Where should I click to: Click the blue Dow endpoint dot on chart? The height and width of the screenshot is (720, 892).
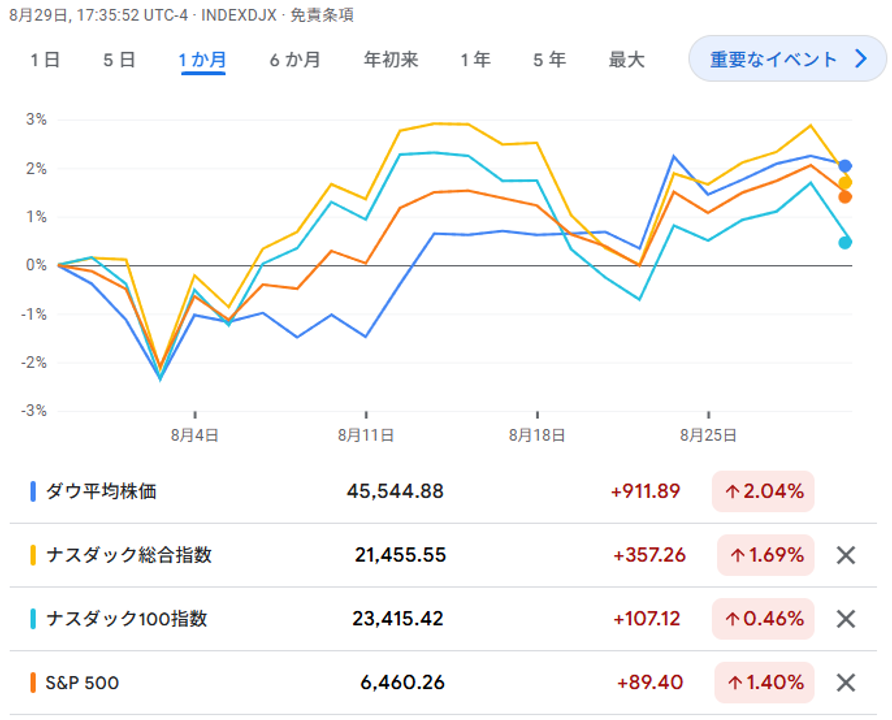coord(845,166)
